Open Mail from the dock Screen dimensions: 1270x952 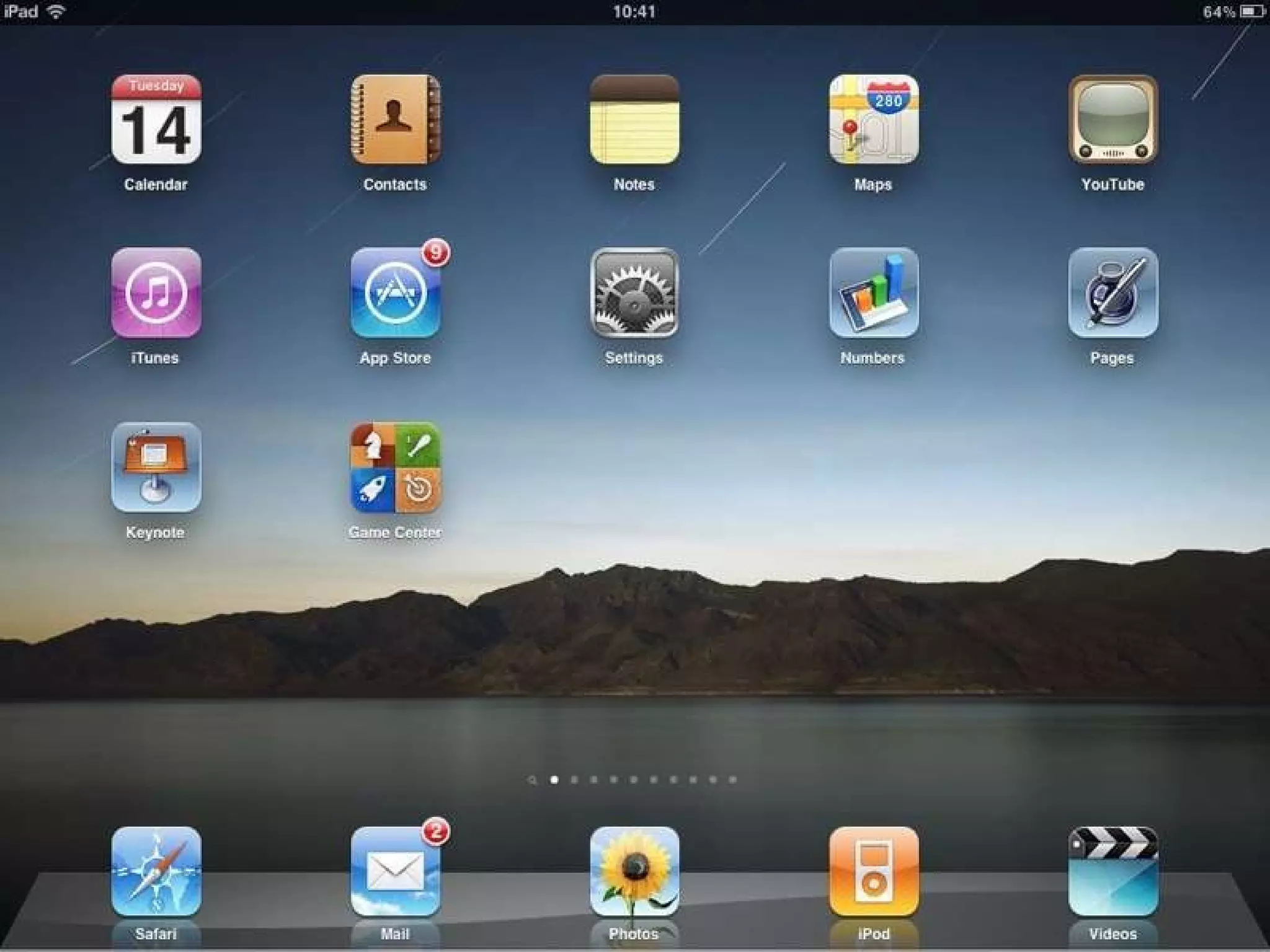click(x=396, y=871)
